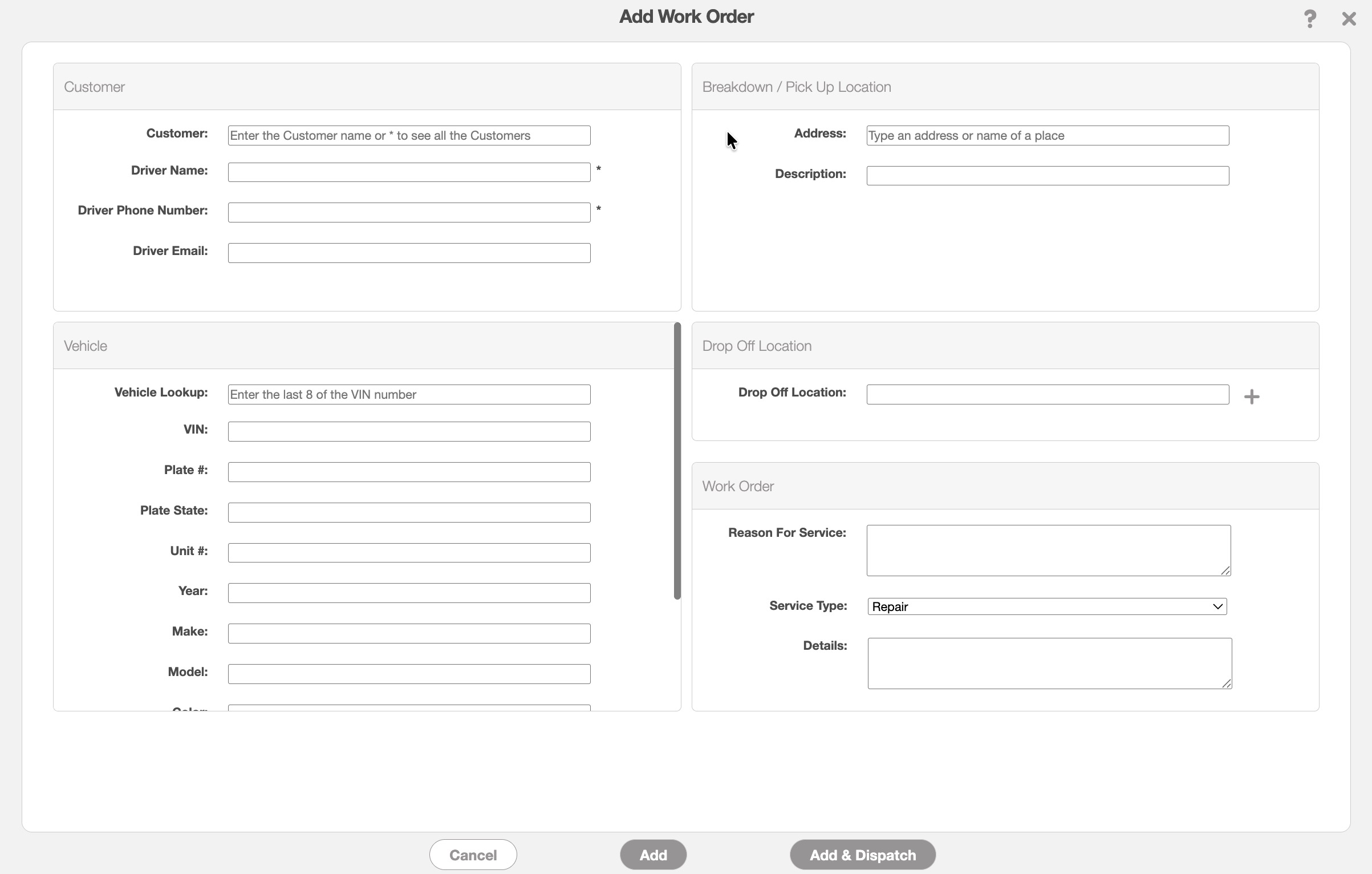Open the help question mark icon

coord(1309,19)
